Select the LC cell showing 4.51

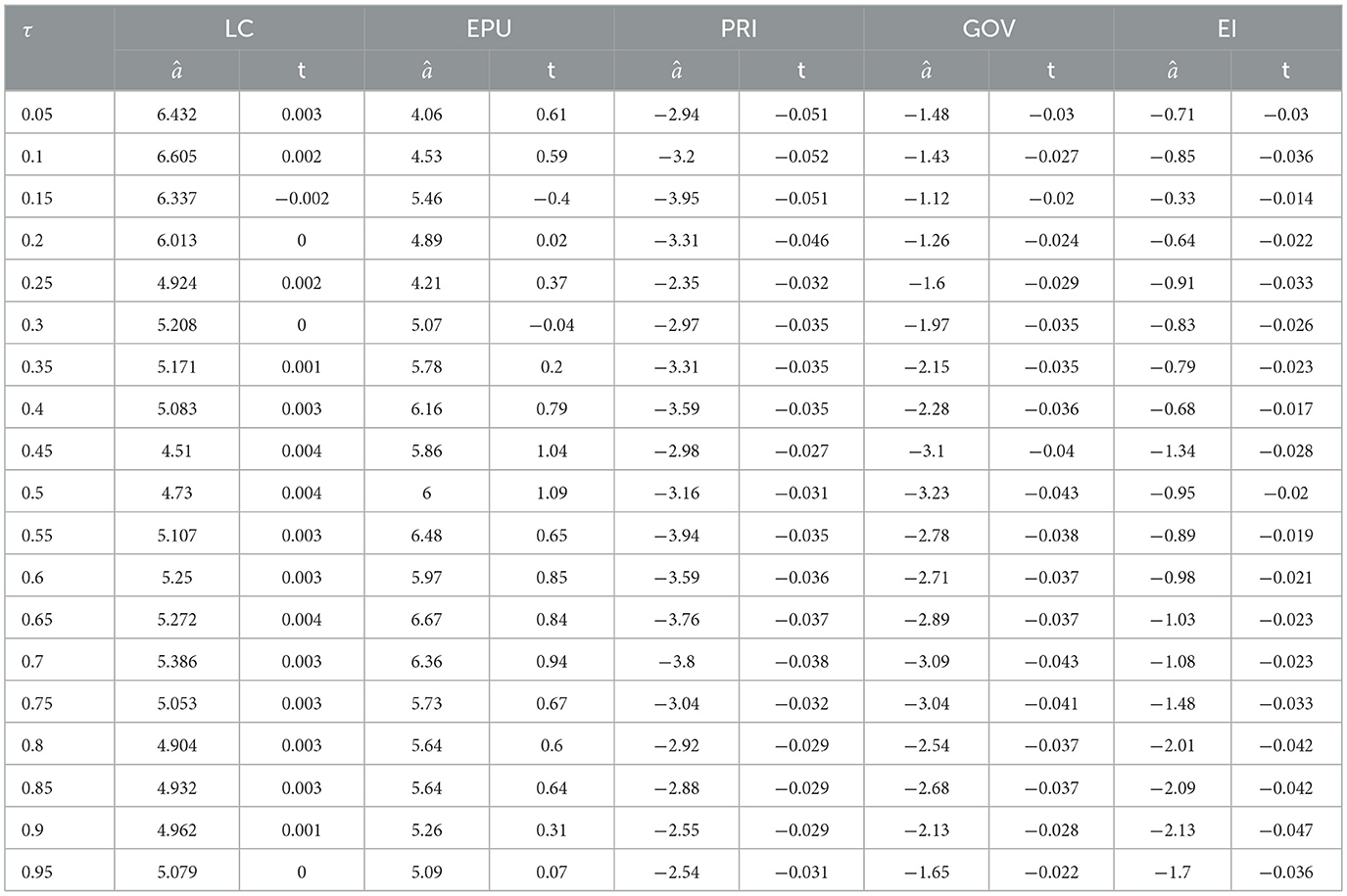point(176,450)
